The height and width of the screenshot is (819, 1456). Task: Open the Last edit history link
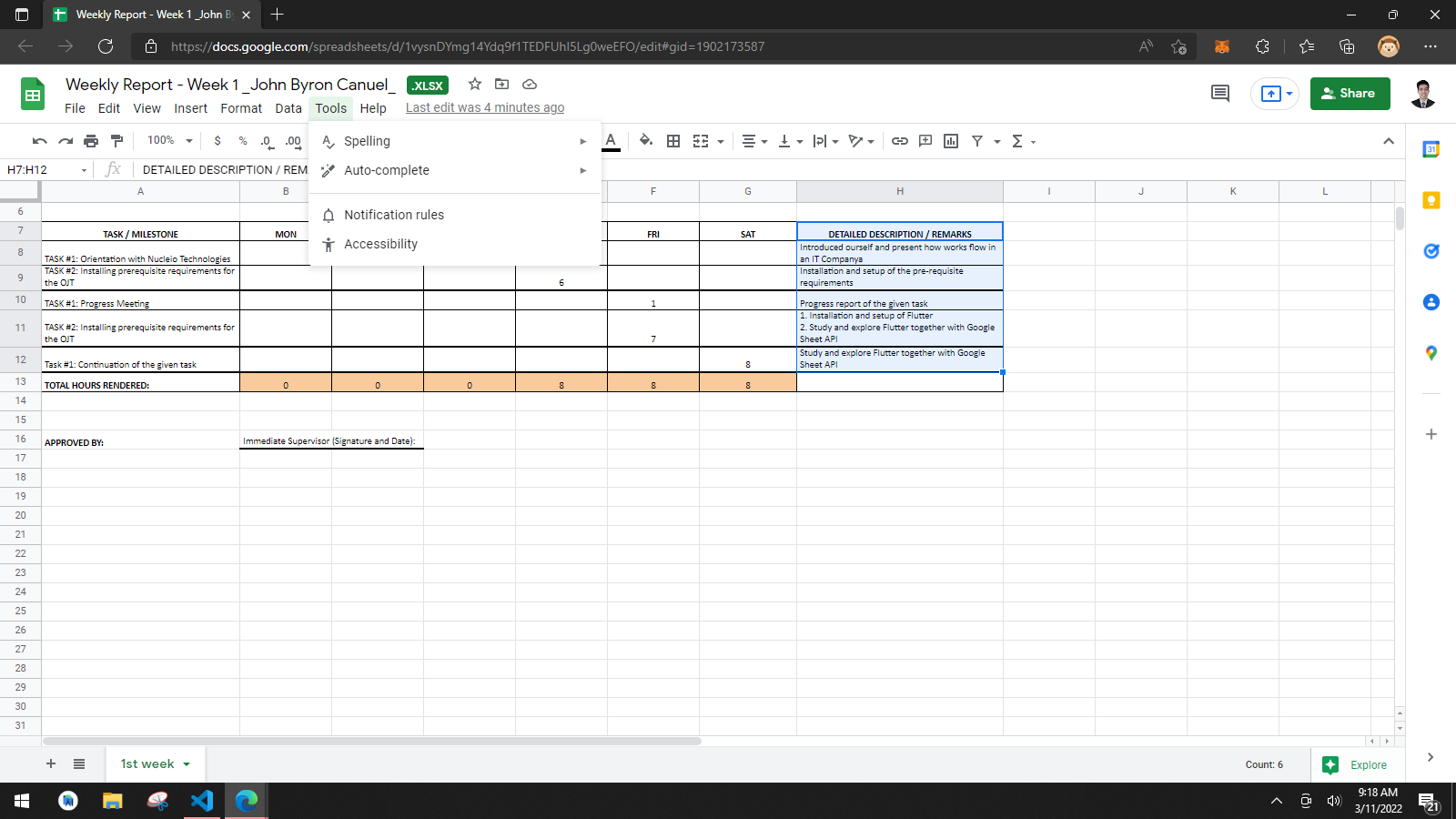pos(485,107)
